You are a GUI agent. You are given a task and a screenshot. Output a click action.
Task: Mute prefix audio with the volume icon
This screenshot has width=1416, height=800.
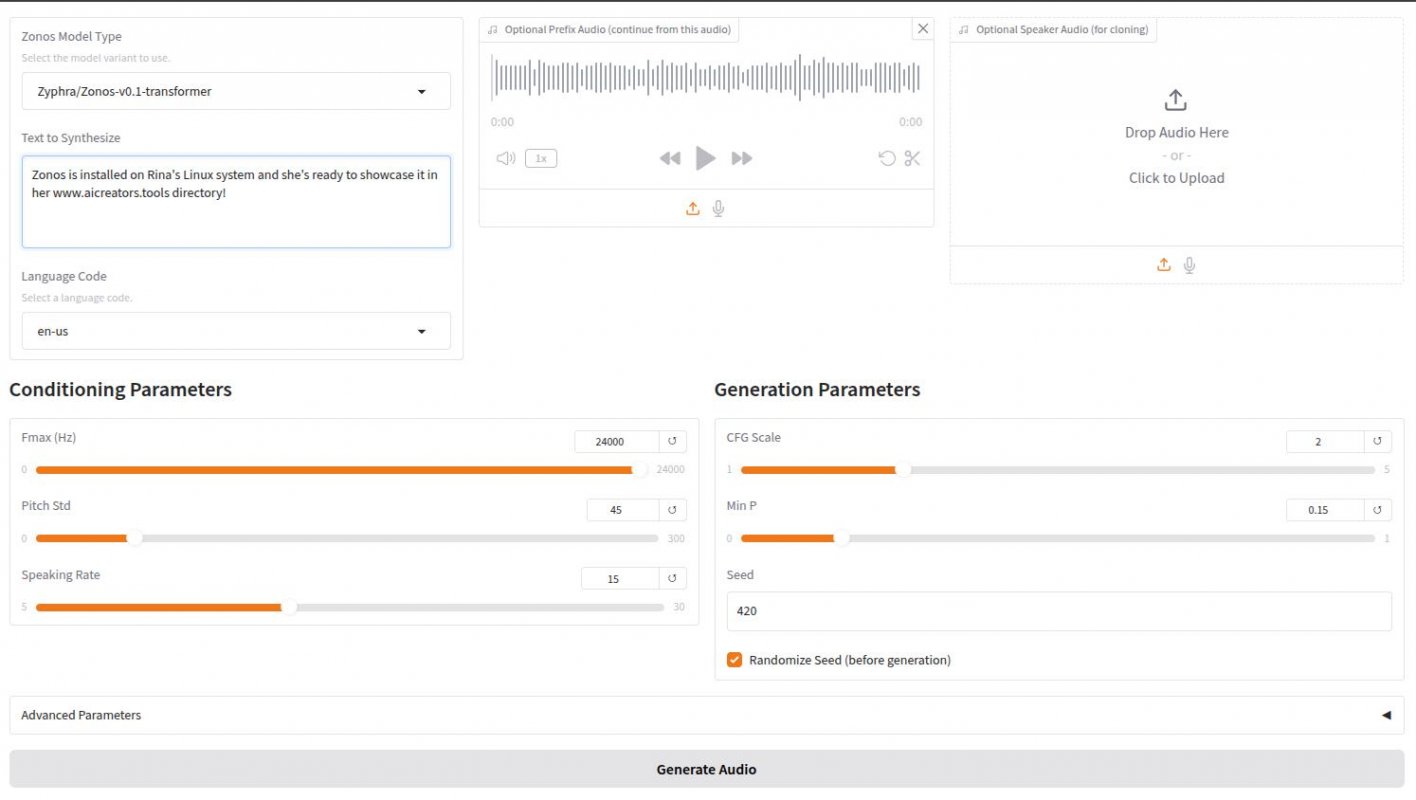tap(504, 157)
